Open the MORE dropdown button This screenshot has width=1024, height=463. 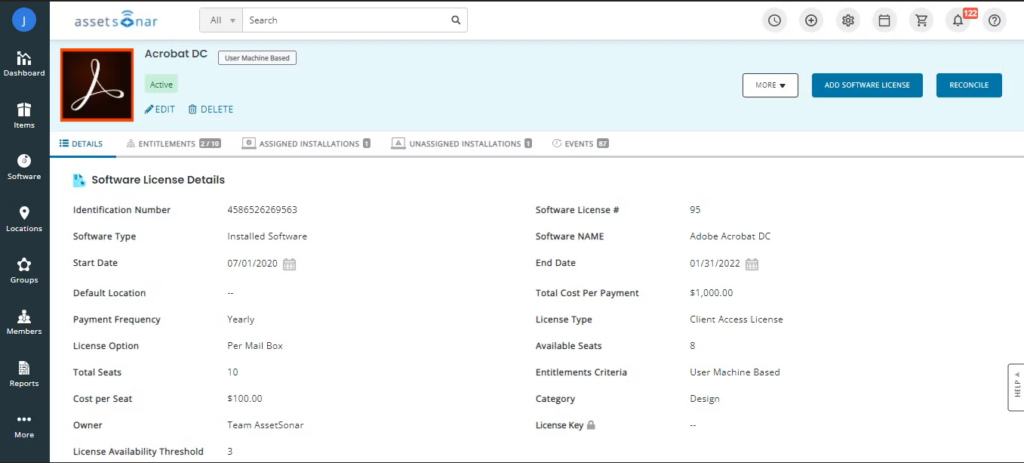pos(769,86)
